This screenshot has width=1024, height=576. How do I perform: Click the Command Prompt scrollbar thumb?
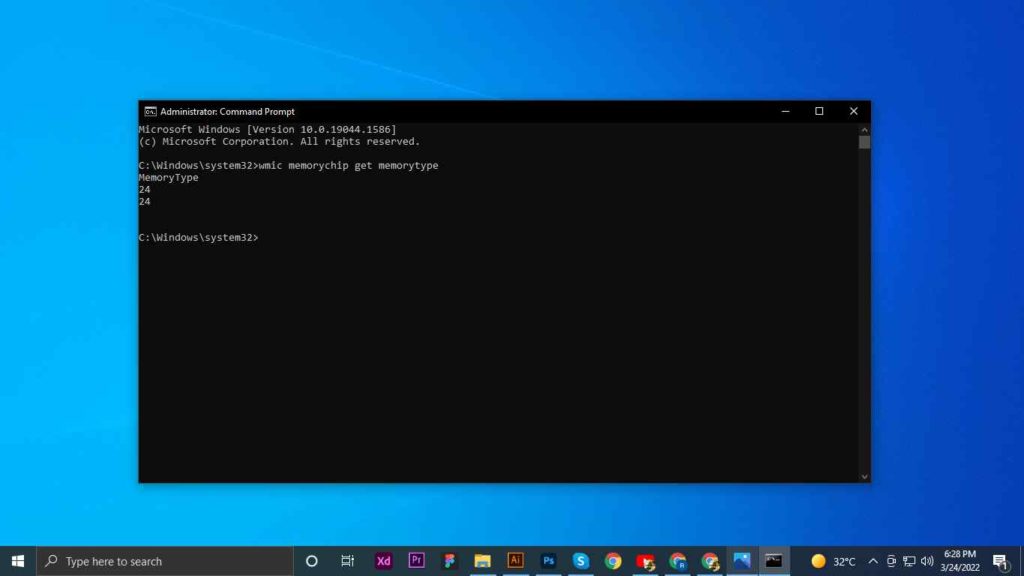[x=865, y=142]
